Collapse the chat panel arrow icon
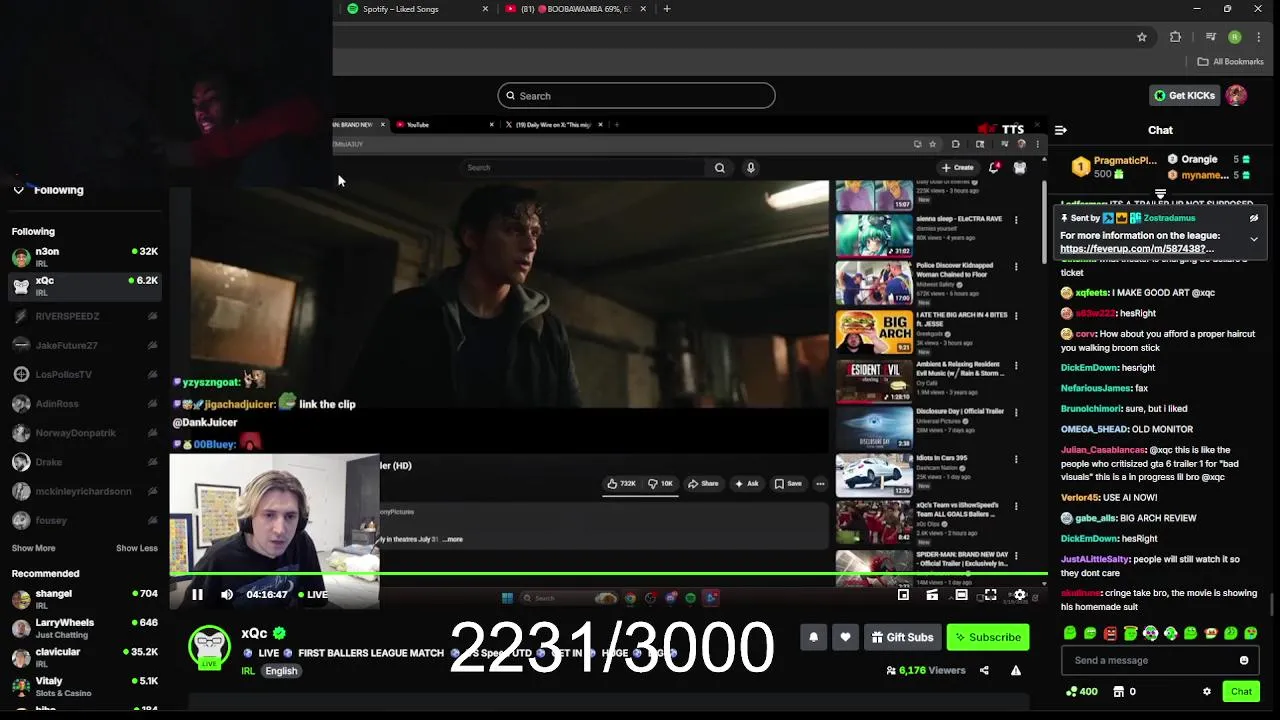This screenshot has height=720, width=1280. pos(1060,130)
